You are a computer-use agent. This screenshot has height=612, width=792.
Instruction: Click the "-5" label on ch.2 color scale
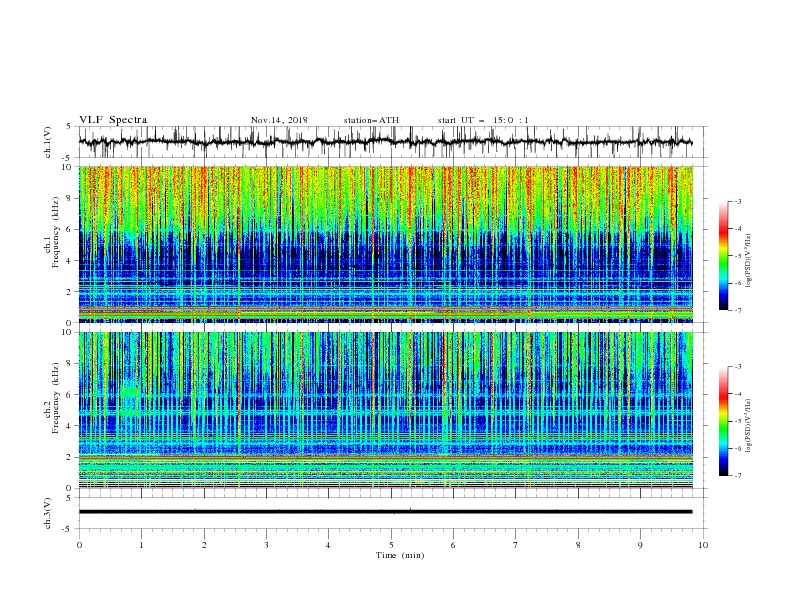(737, 421)
